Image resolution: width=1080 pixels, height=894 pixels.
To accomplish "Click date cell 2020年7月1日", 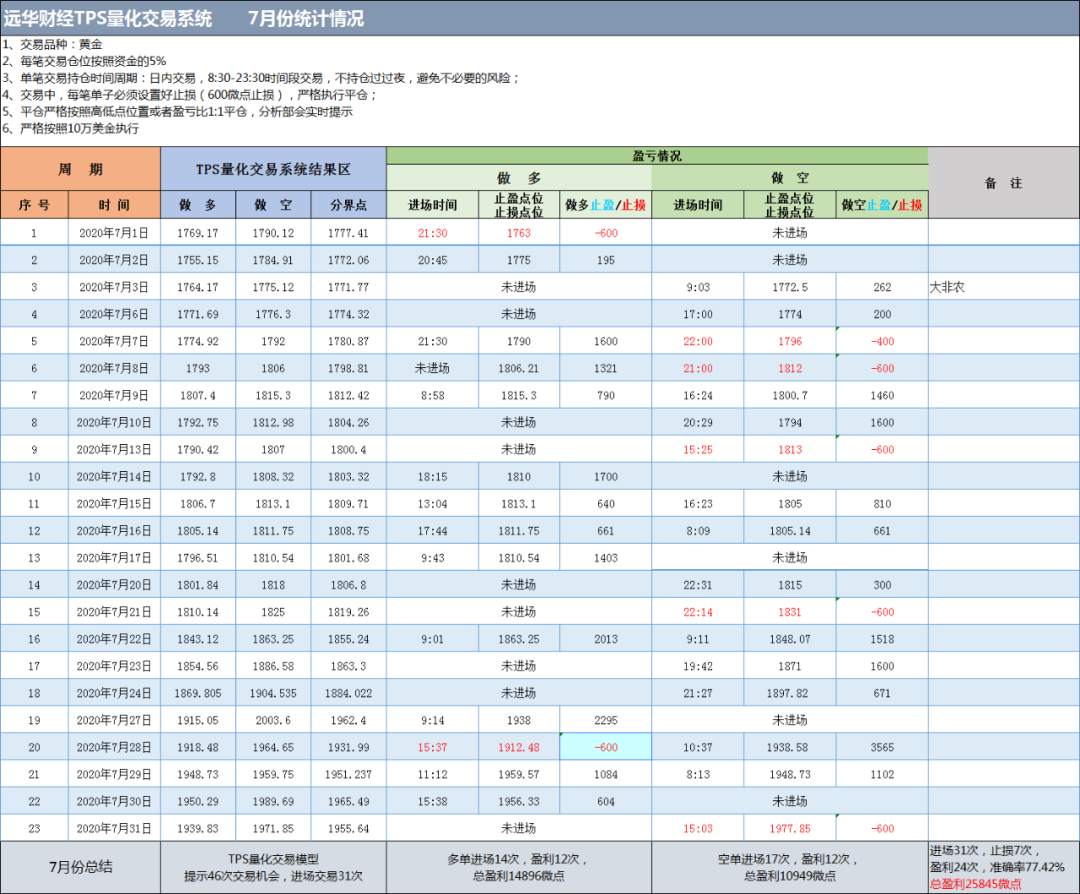I will (x=114, y=233).
